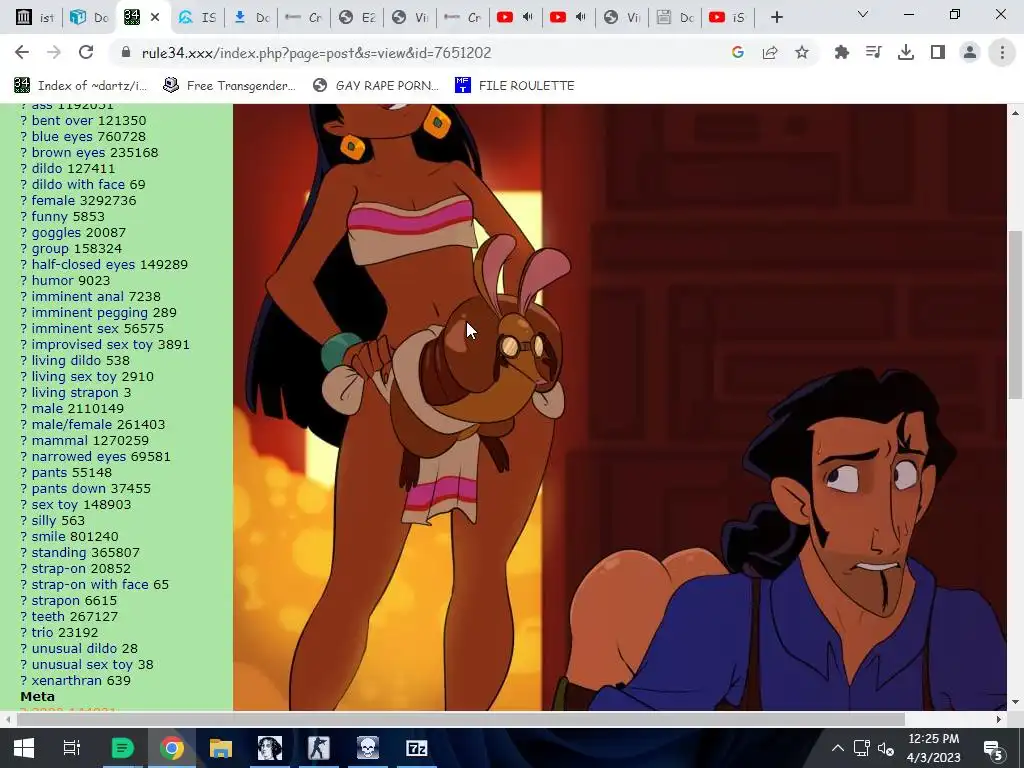Click the Google icon in address bar

[x=738, y=52]
